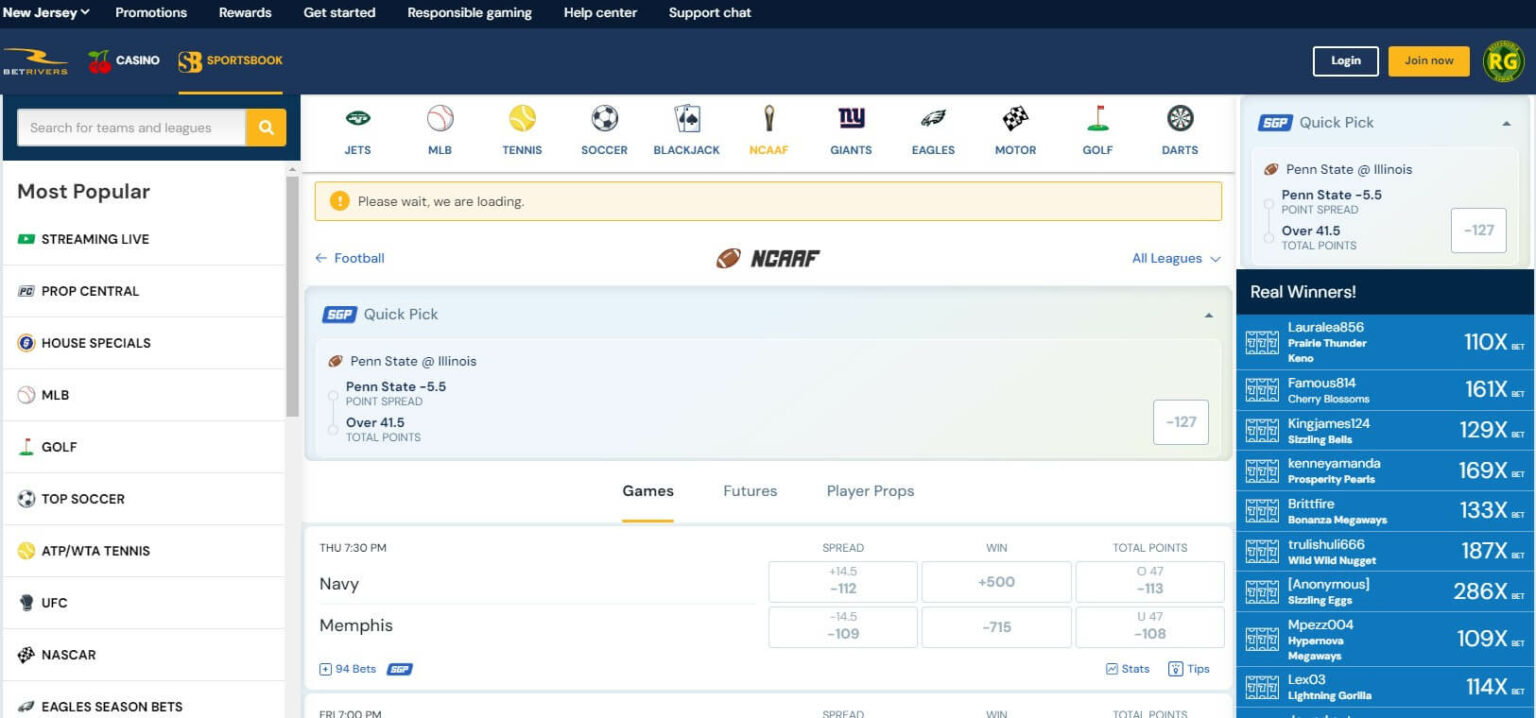Viewport: 1536px width, 718px height.
Task: Collapse the main Quick Pick panel
Action: point(1208,315)
